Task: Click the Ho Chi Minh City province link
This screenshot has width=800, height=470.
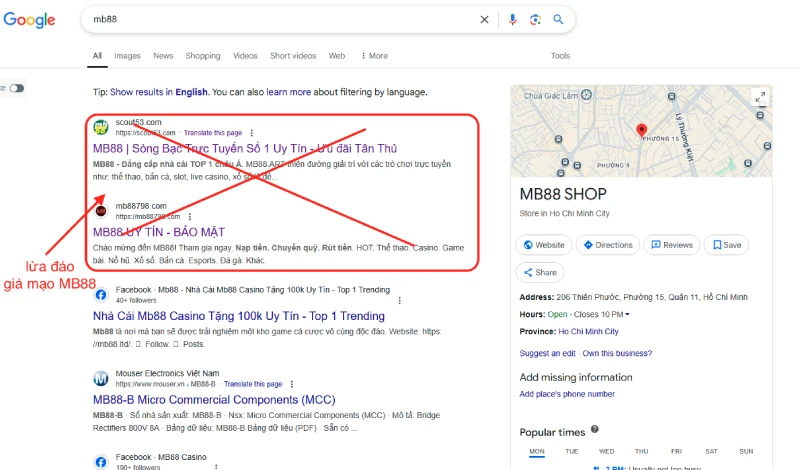Action: [588, 331]
